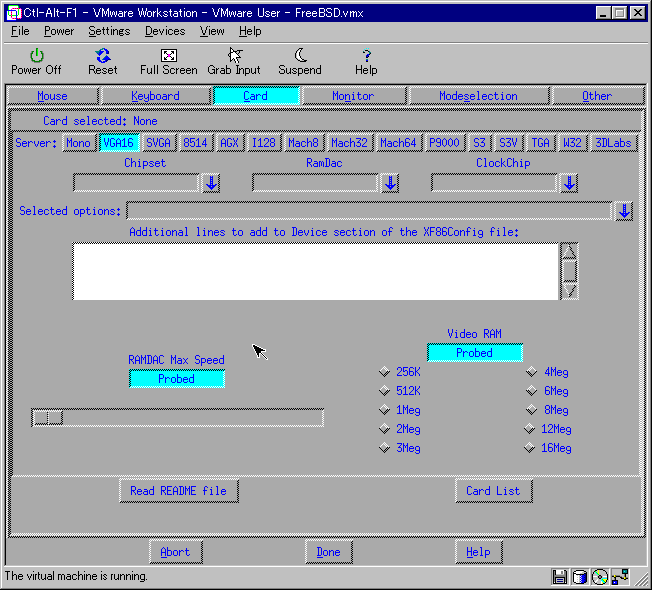This screenshot has height=590, width=652.
Task: Open the Settings menu
Action: [x=109, y=31]
